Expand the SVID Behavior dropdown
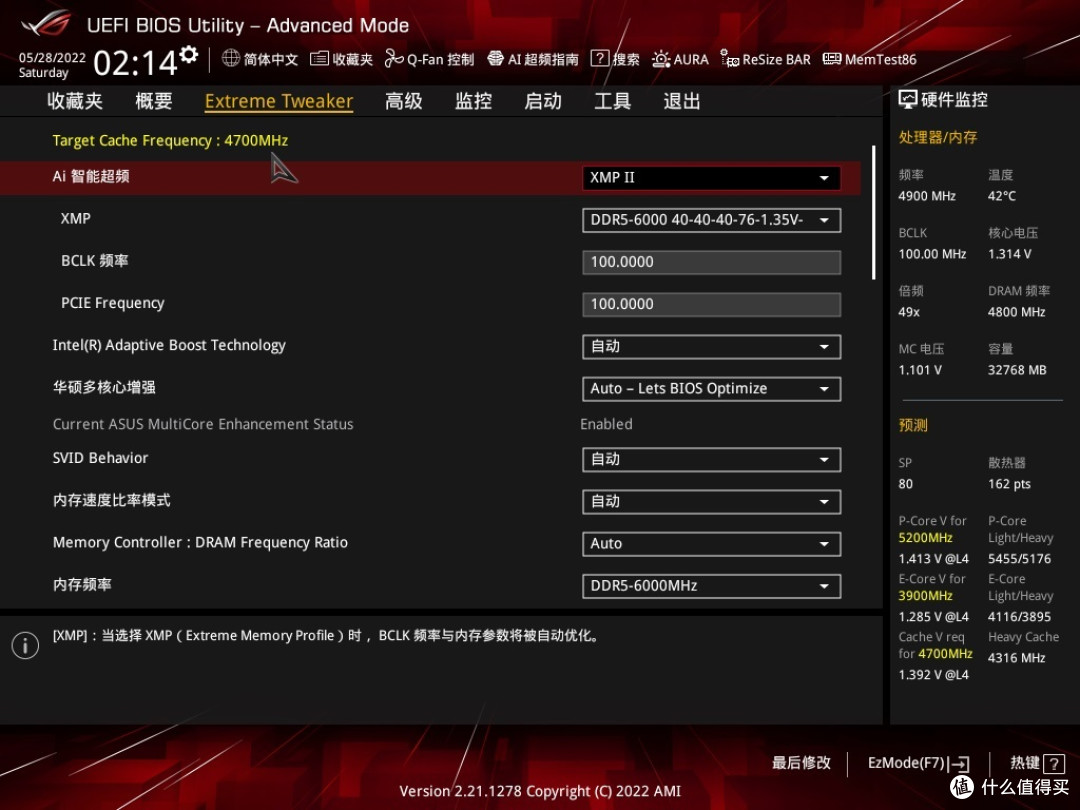 pos(711,460)
